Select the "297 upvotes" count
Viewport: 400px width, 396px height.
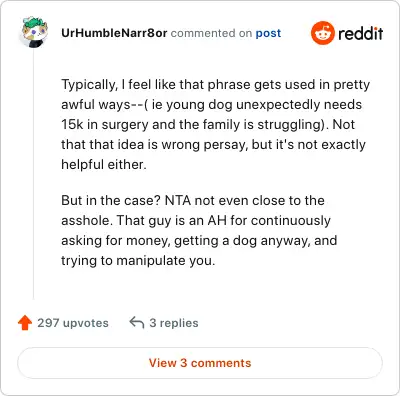73,323
